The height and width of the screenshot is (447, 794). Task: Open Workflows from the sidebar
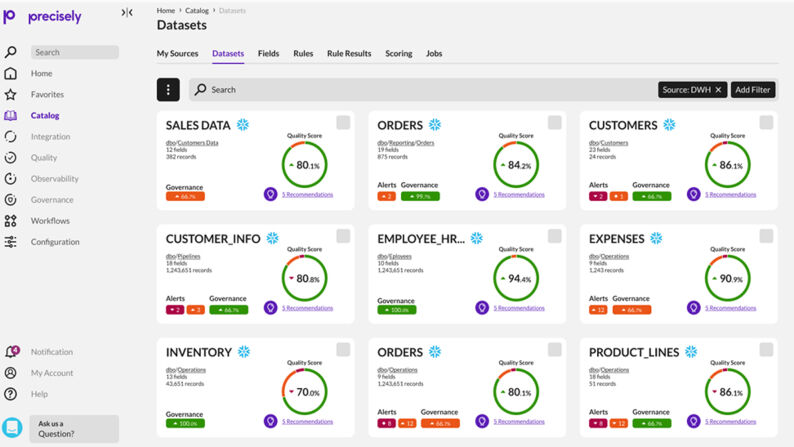click(10, 220)
